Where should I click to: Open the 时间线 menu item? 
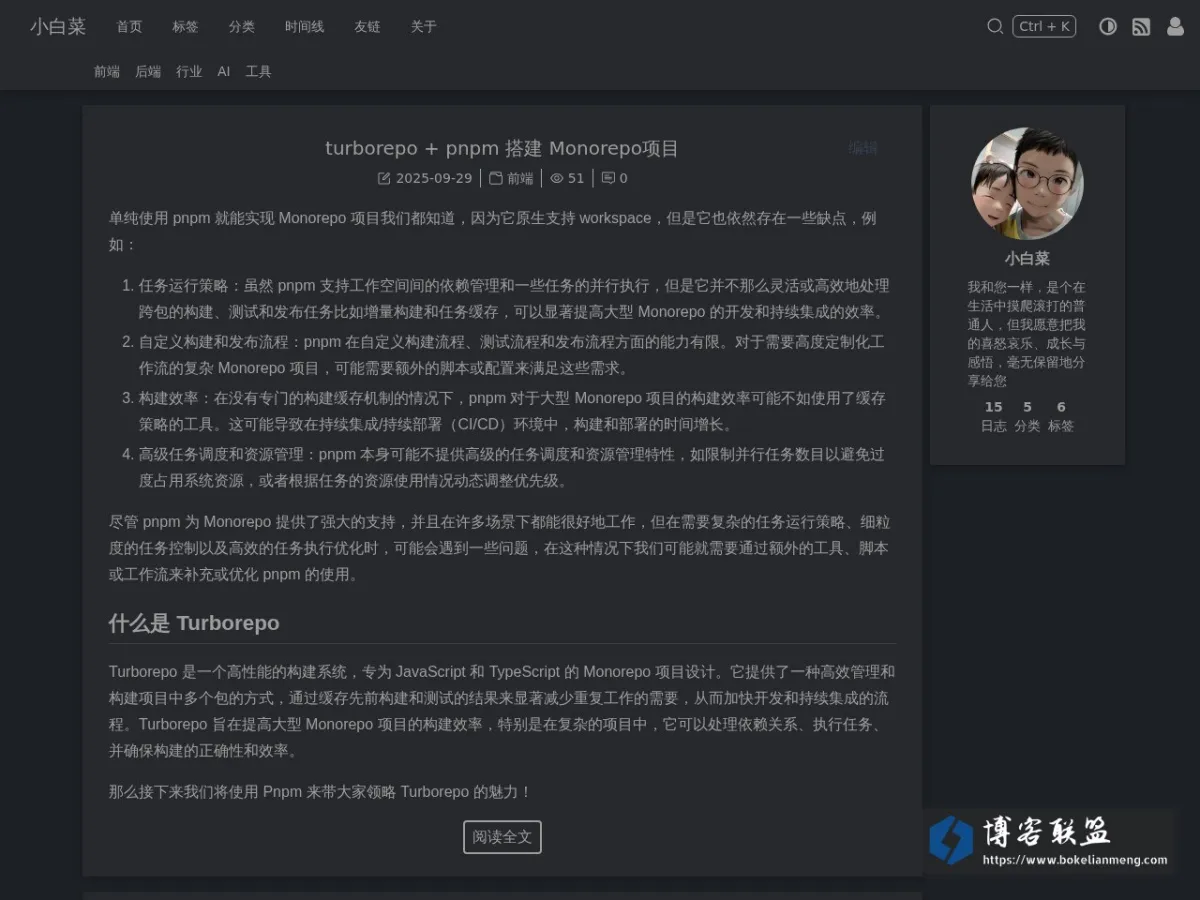point(304,27)
